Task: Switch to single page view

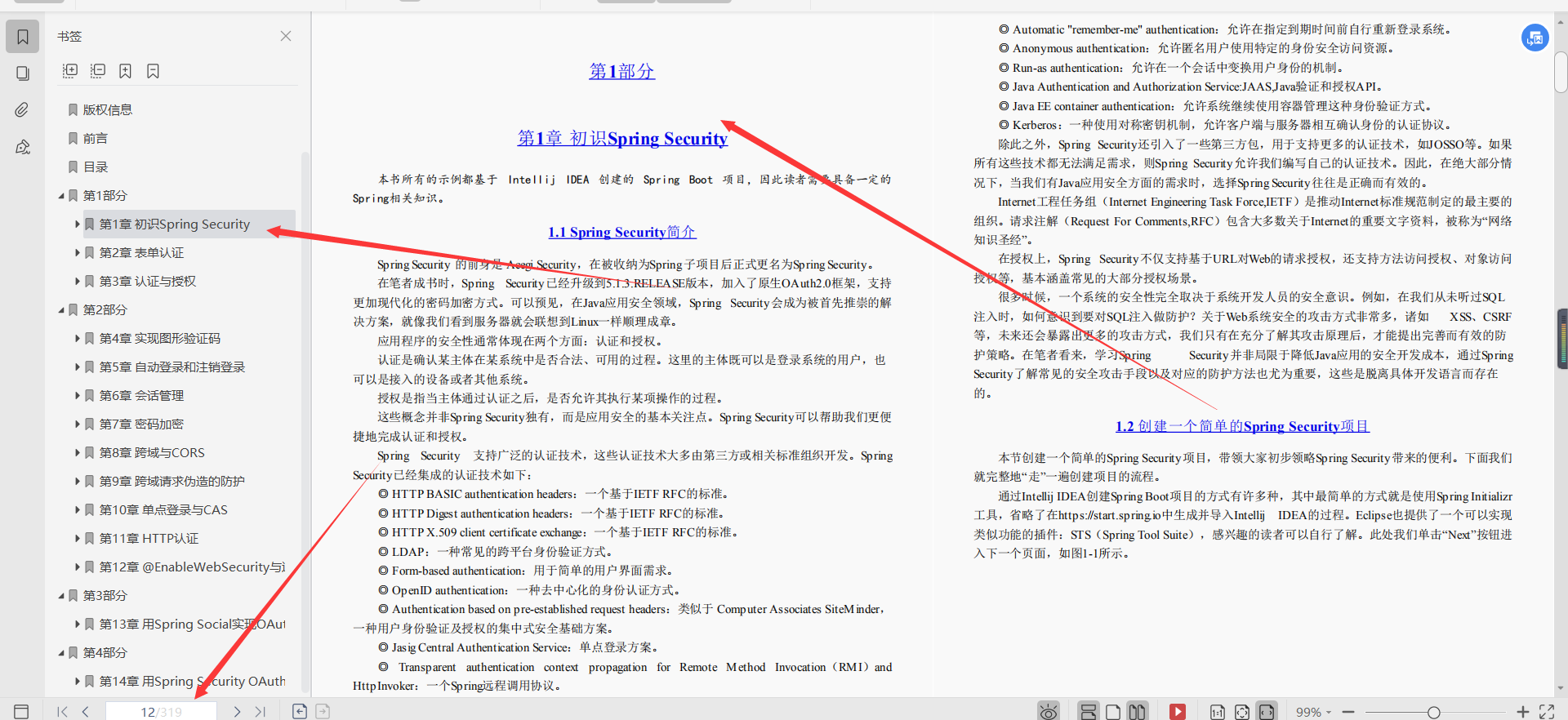Action: [x=1113, y=712]
